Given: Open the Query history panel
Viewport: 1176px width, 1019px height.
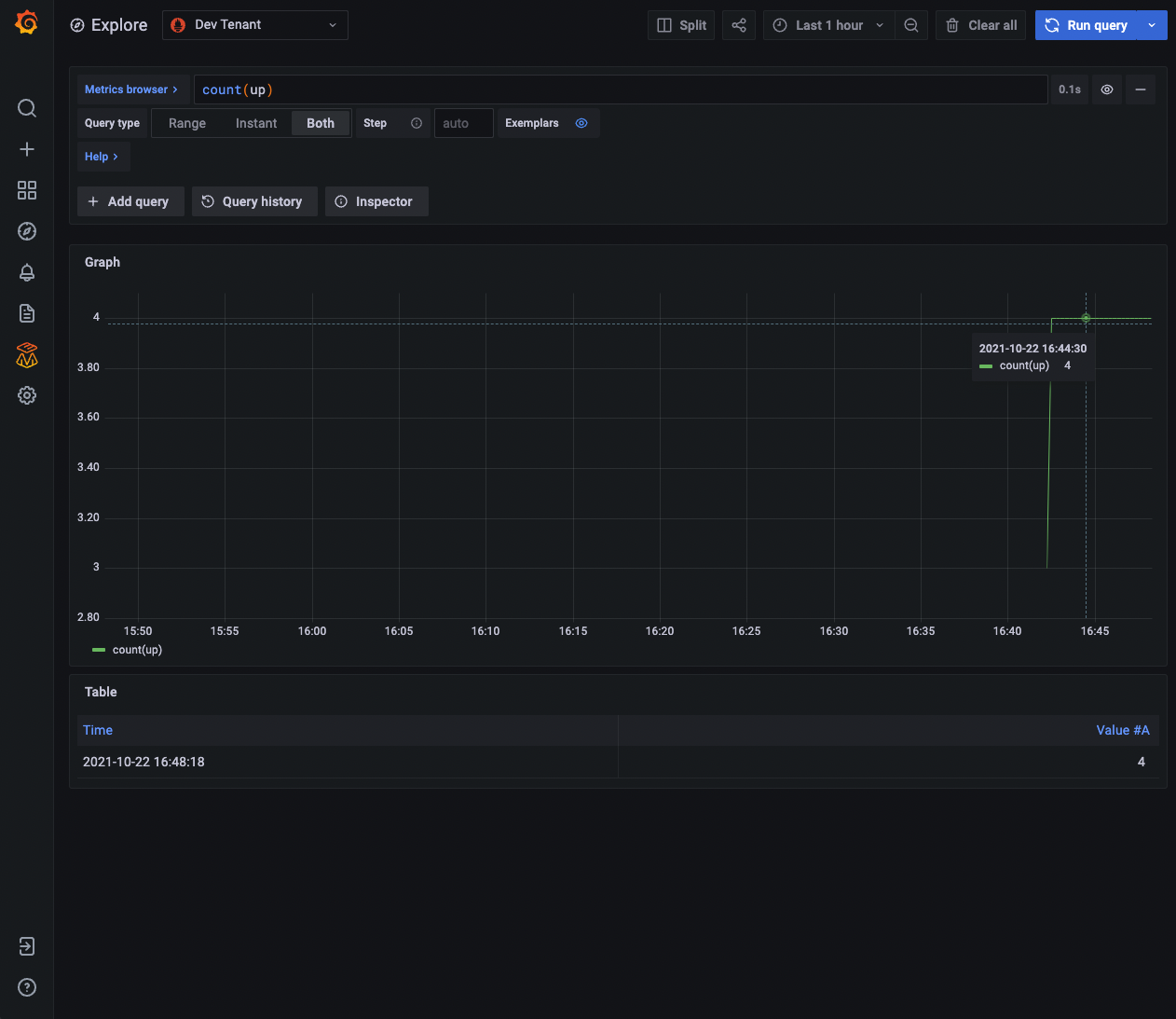Looking at the screenshot, I should click(x=253, y=200).
